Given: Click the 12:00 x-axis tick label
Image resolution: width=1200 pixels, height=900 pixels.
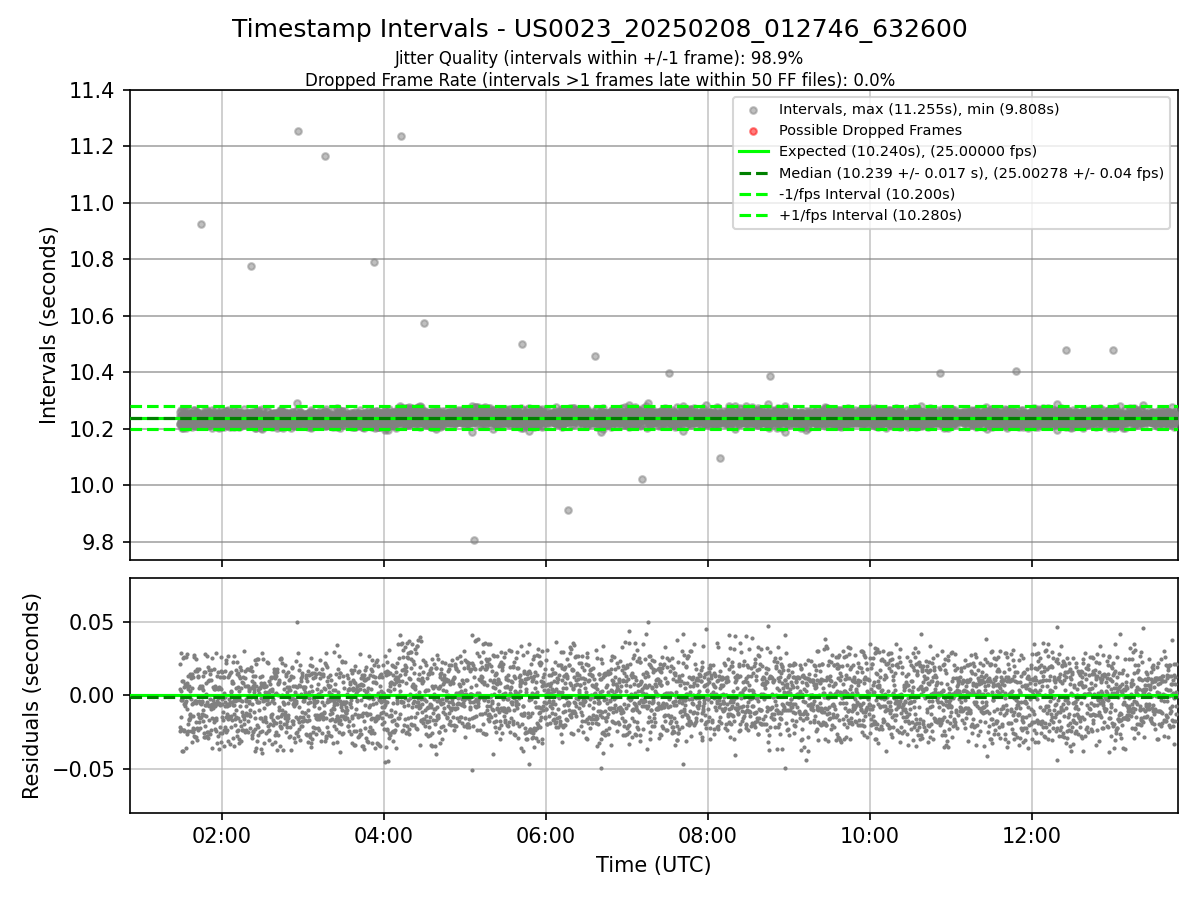Looking at the screenshot, I should click(x=1032, y=834).
